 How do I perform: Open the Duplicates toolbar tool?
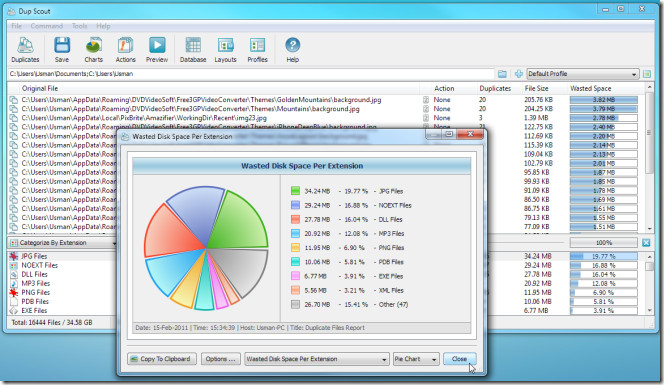coord(25,50)
